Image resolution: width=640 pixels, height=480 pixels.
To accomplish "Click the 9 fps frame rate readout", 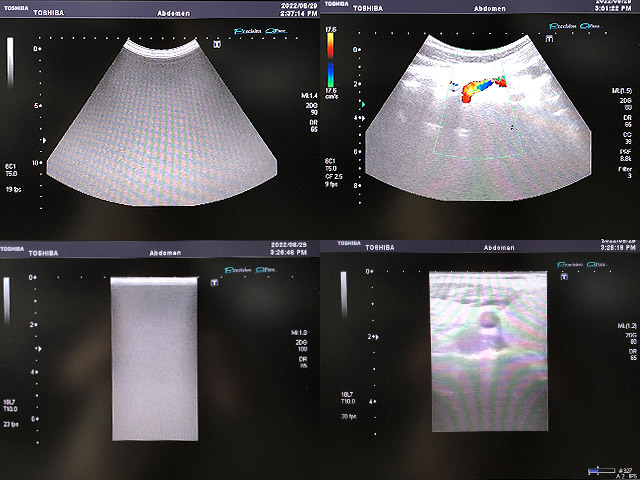I will pos(333,184).
